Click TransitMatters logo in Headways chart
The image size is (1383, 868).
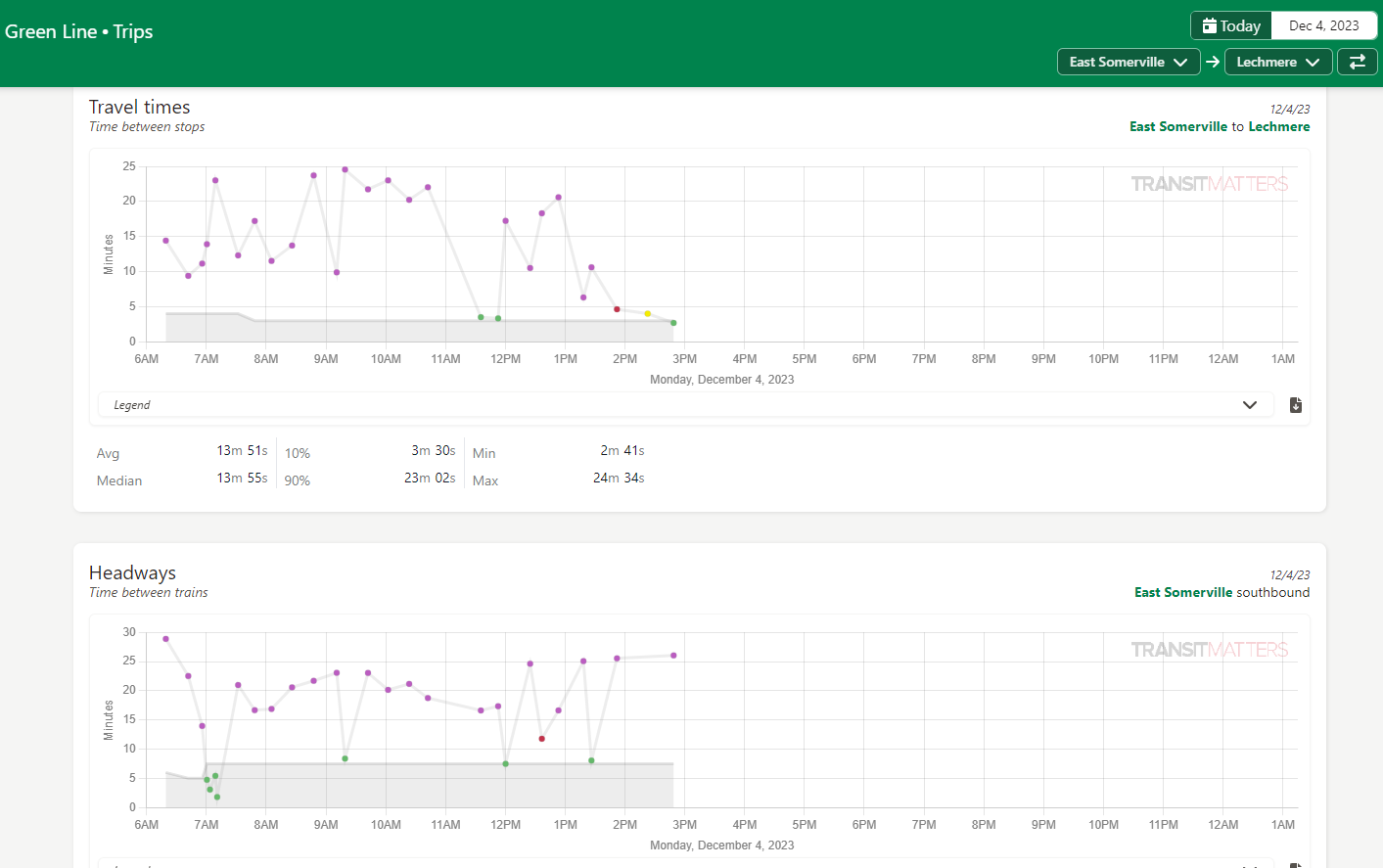1209,650
